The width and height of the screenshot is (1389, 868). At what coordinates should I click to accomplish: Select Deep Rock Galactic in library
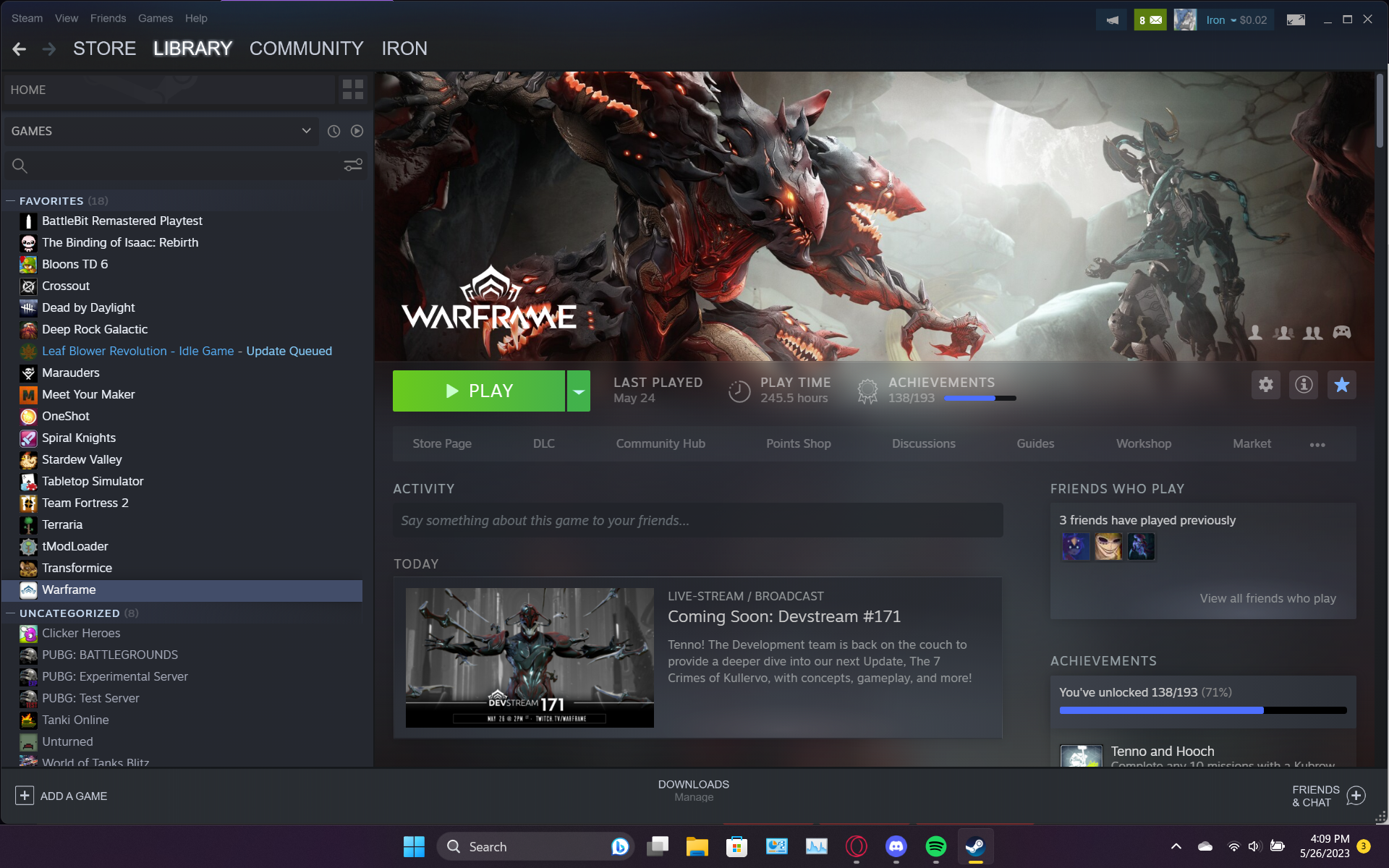pos(182,329)
